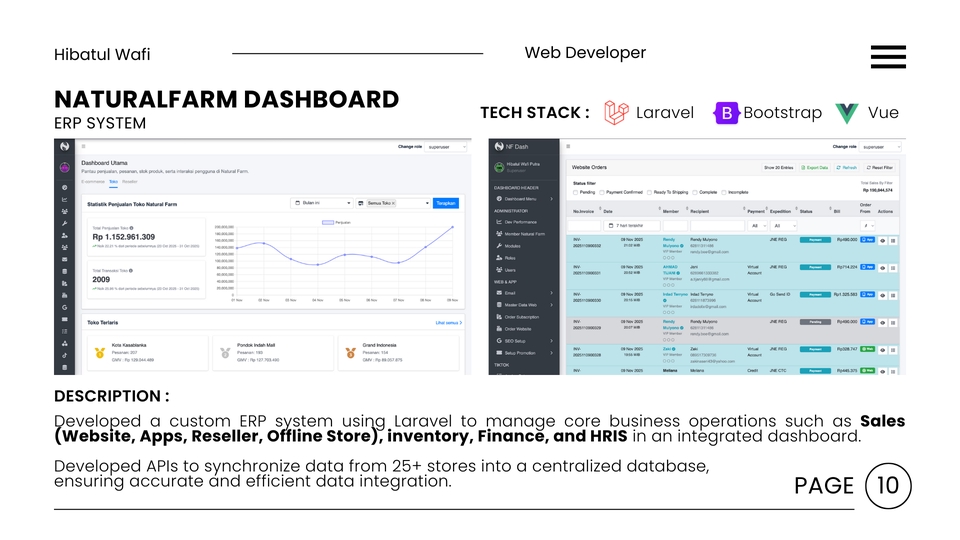
Task: Click the Laravel logo in tech stack
Action: pos(617,113)
